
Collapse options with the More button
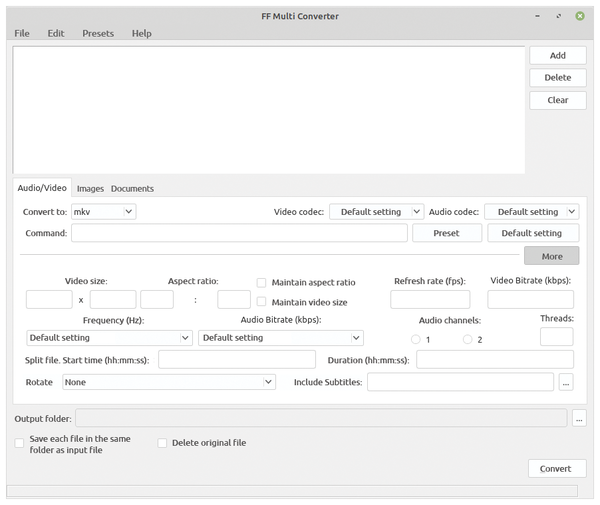click(551, 256)
